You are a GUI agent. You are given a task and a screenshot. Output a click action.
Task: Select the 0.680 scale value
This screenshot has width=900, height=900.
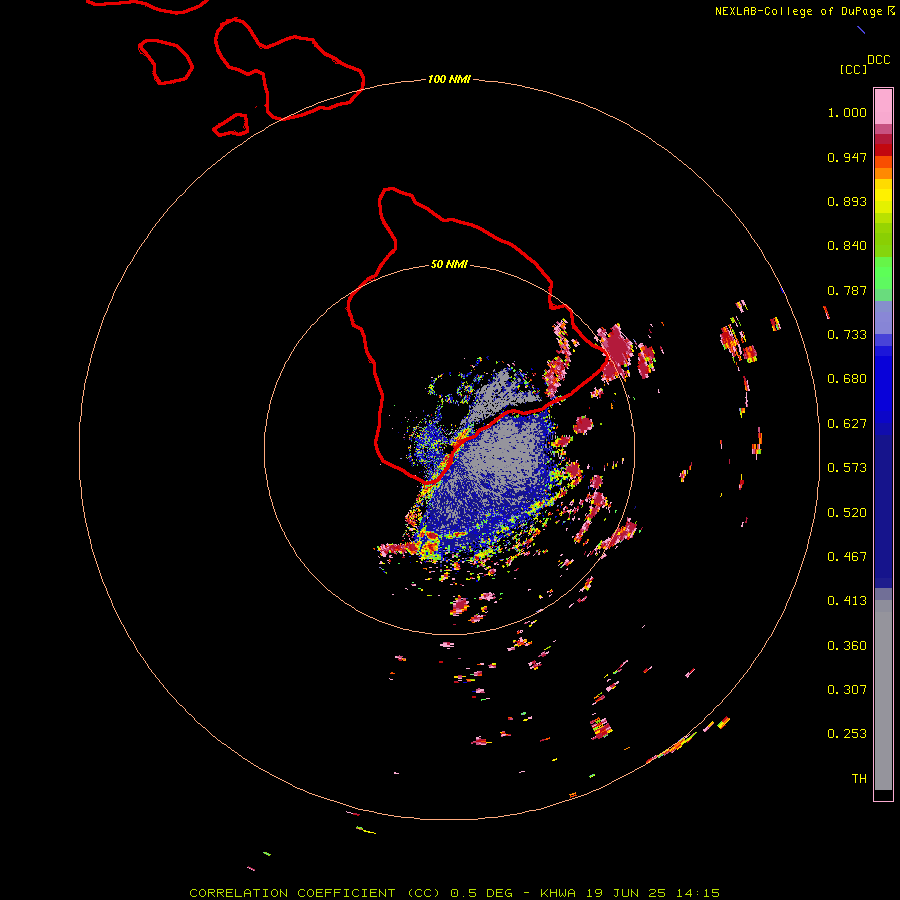pyautogui.click(x=847, y=379)
